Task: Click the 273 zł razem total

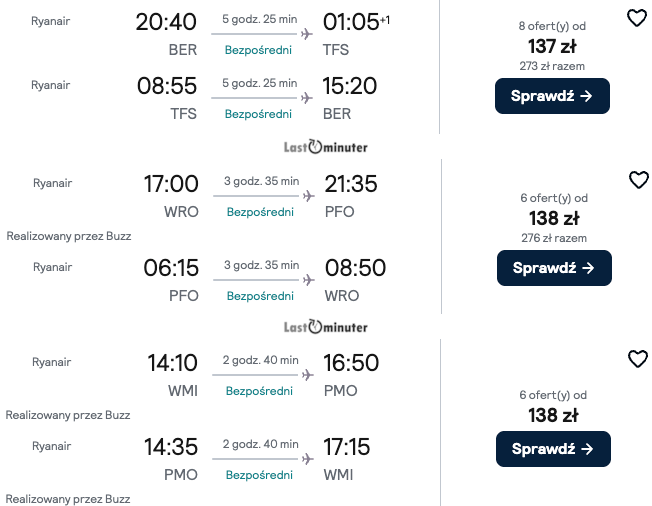Action: (553, 66)
